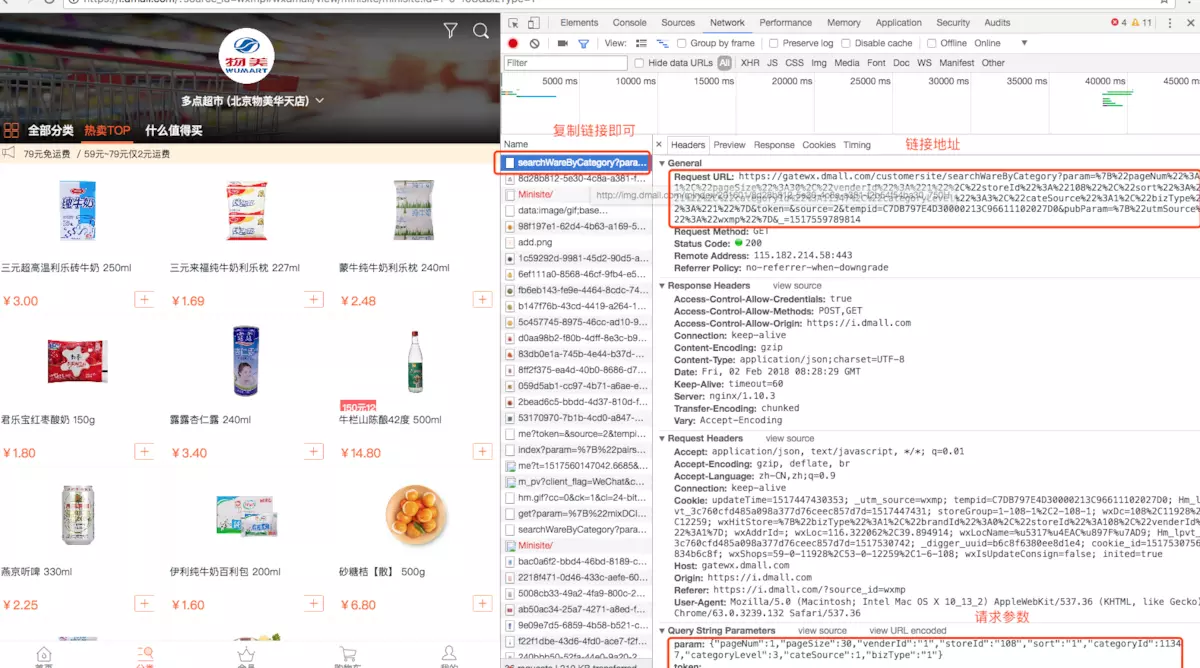This screenshot has height=668, width=1200.
Task: Switch to the Application tab
Action: [899, 22]
